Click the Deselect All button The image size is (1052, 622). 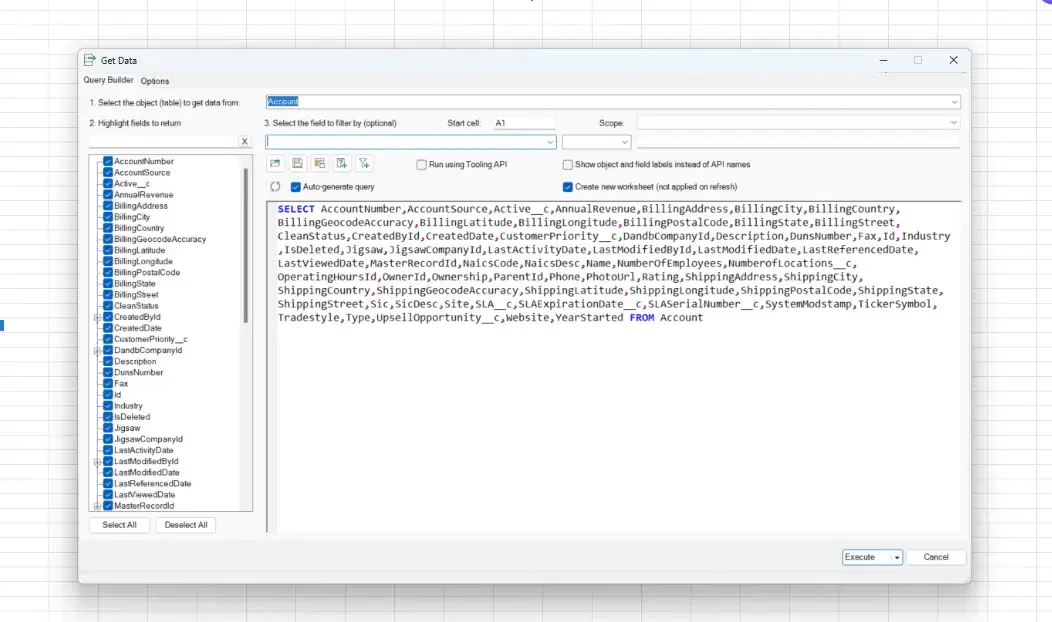(186, 525)
